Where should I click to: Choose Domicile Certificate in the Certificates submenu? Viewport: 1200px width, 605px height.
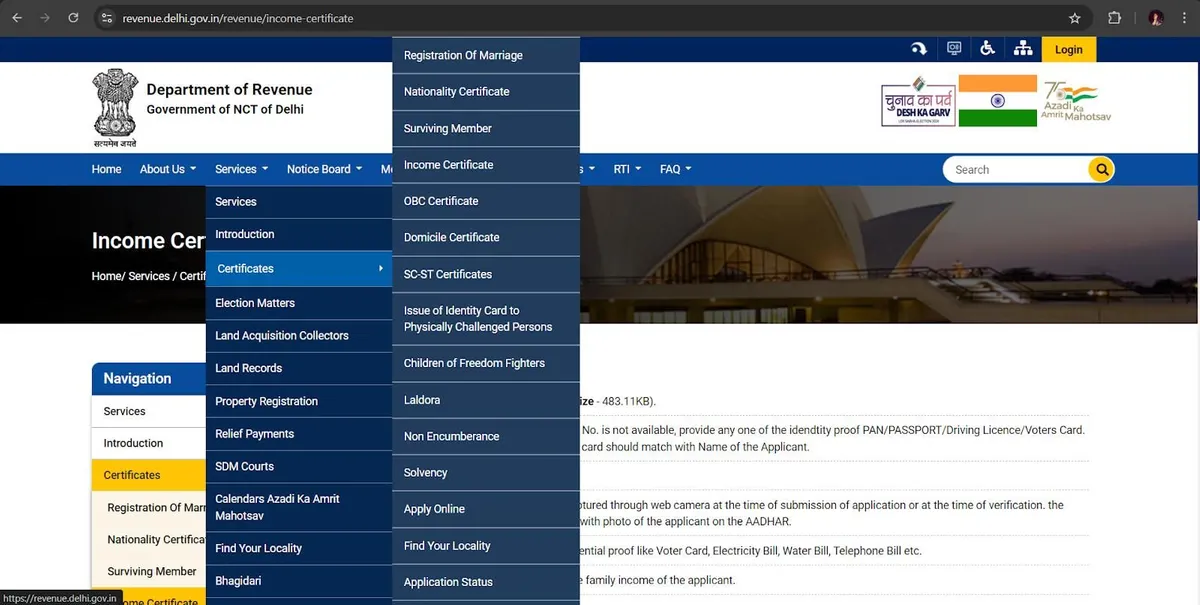[451, 237]
